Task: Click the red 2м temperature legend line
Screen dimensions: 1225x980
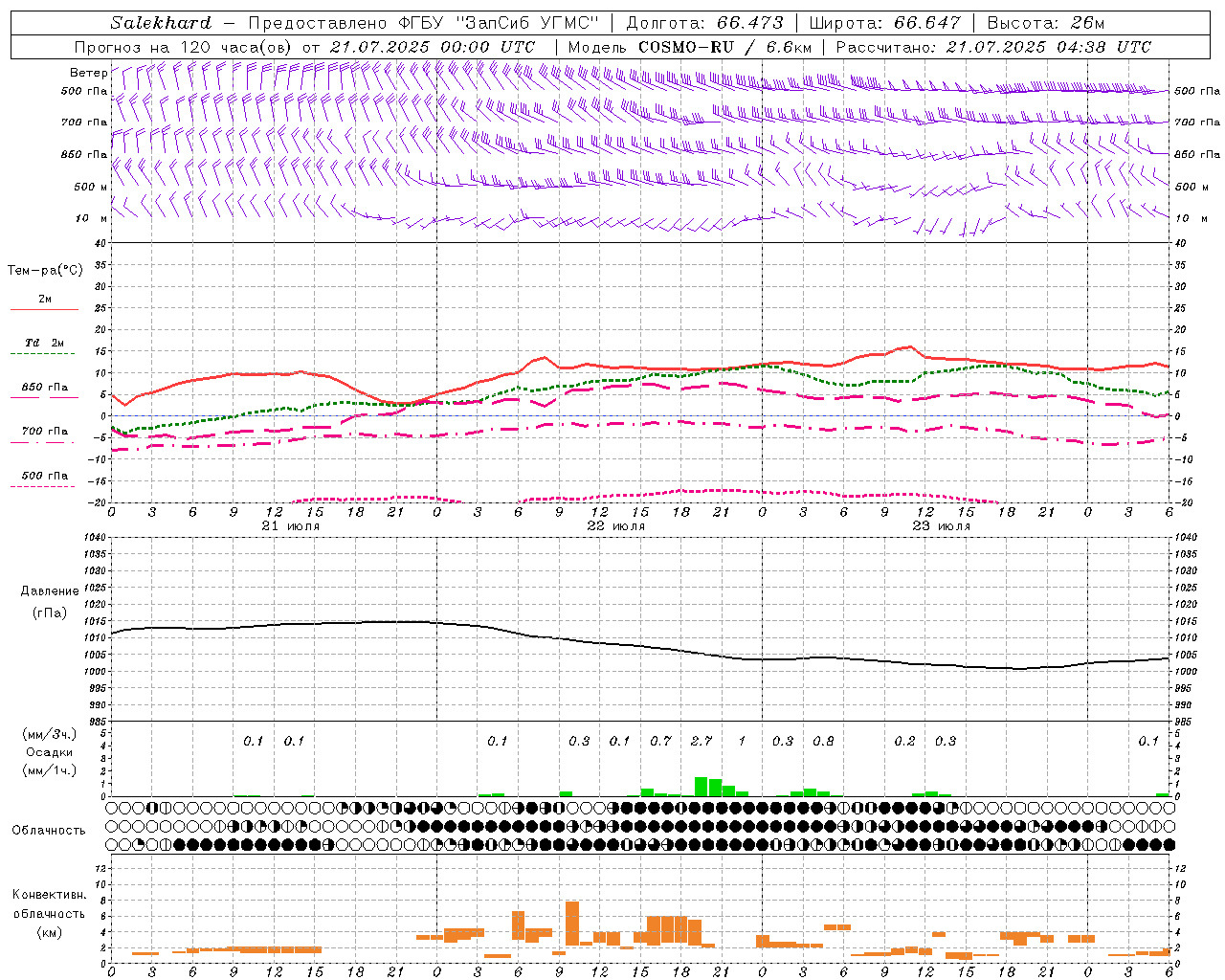Action: (x=44, y=309)
